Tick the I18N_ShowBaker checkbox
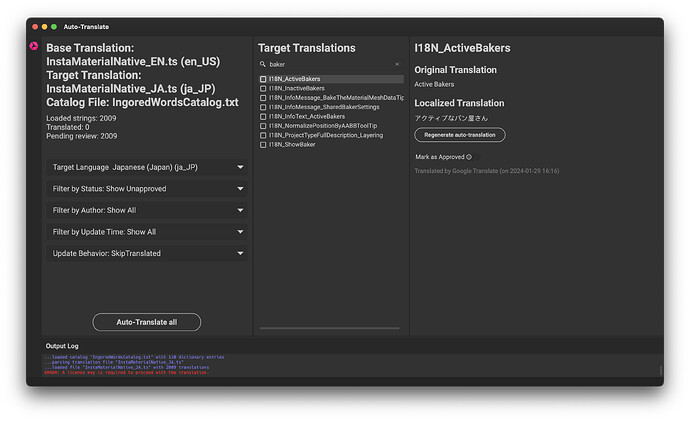 click(263, 144)
